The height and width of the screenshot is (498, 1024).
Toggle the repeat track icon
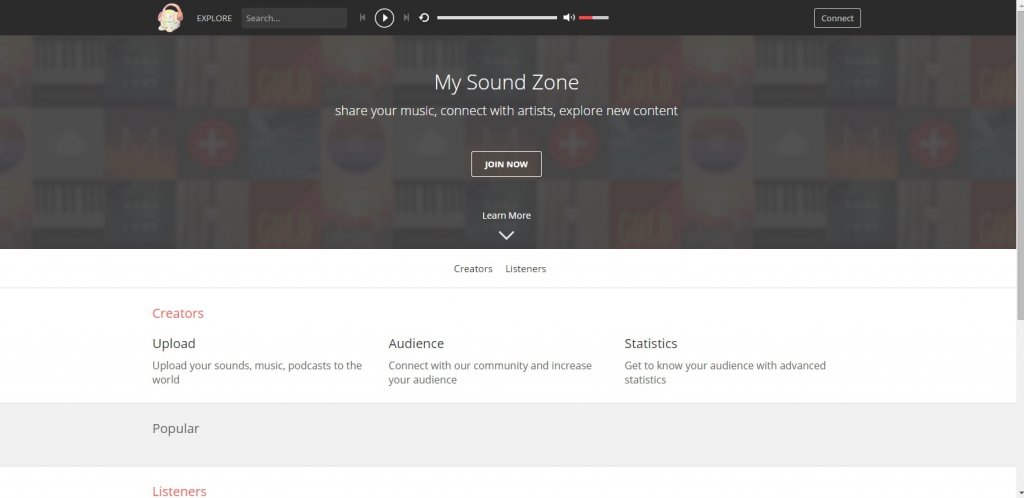click(x=424, y=18)
